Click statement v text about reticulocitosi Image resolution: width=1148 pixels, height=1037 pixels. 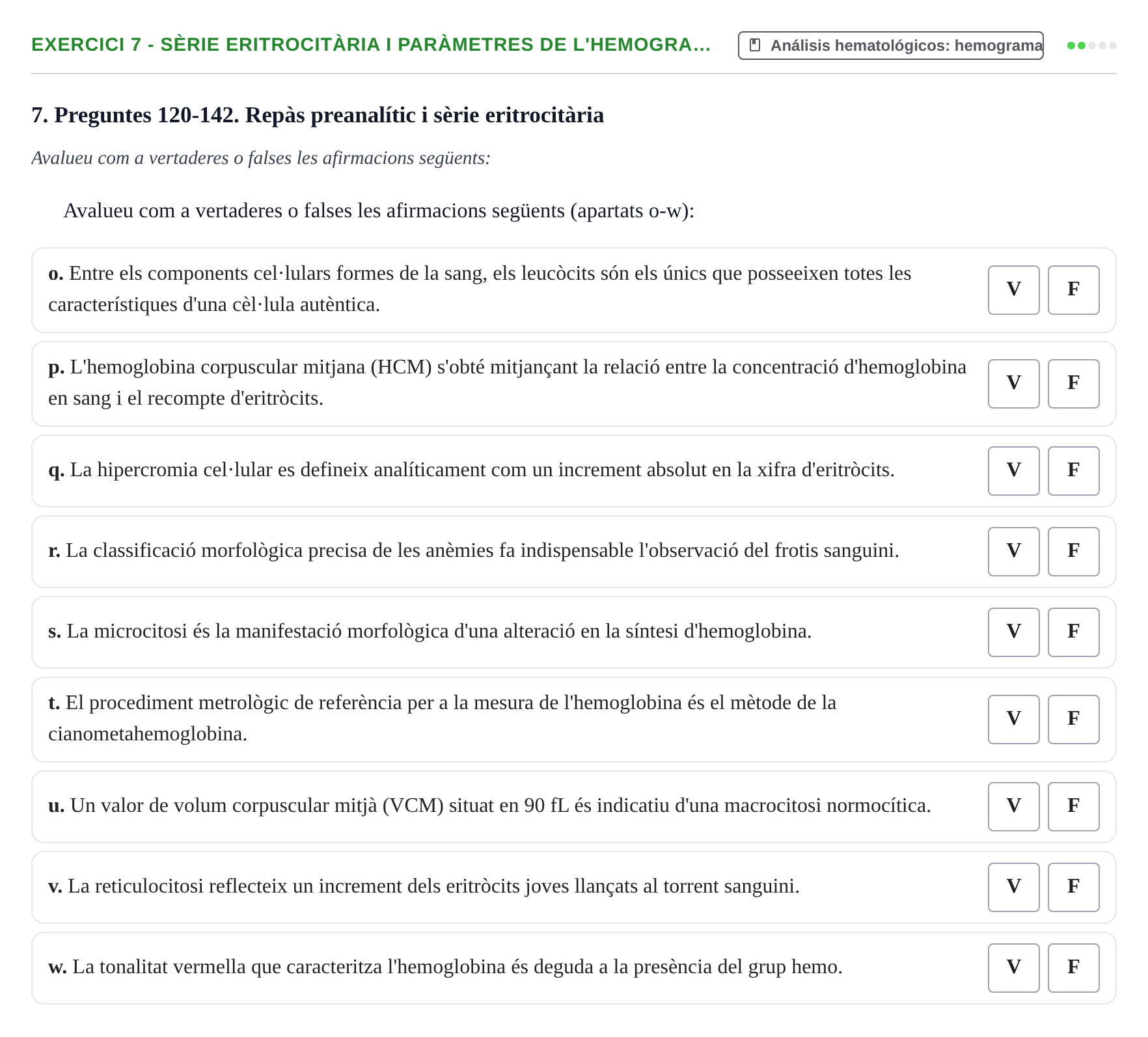click(x=424, y=886)
